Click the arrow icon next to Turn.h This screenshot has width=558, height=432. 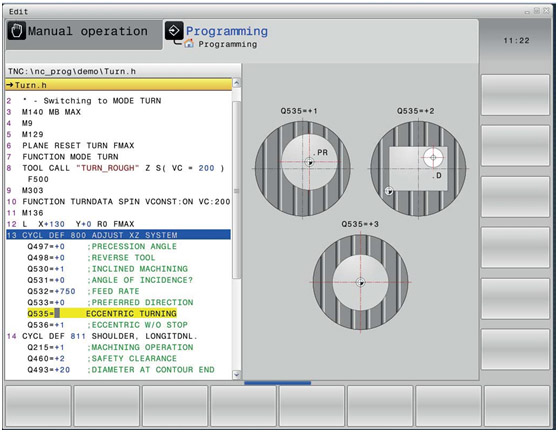(10, 85)
